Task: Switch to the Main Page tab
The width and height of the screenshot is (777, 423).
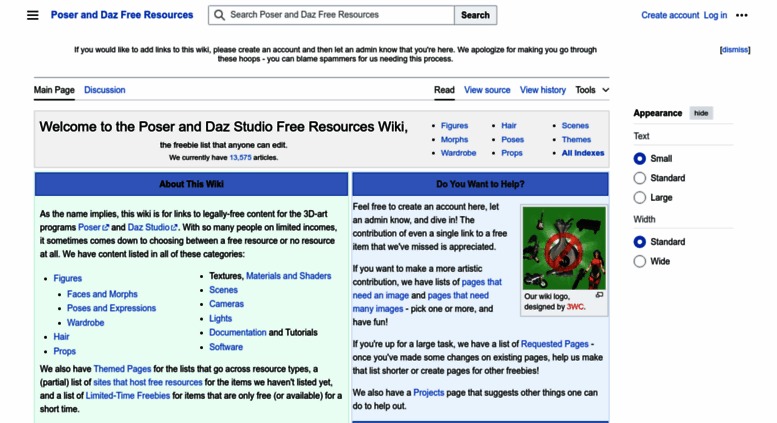Action: [x=54, y=90]
